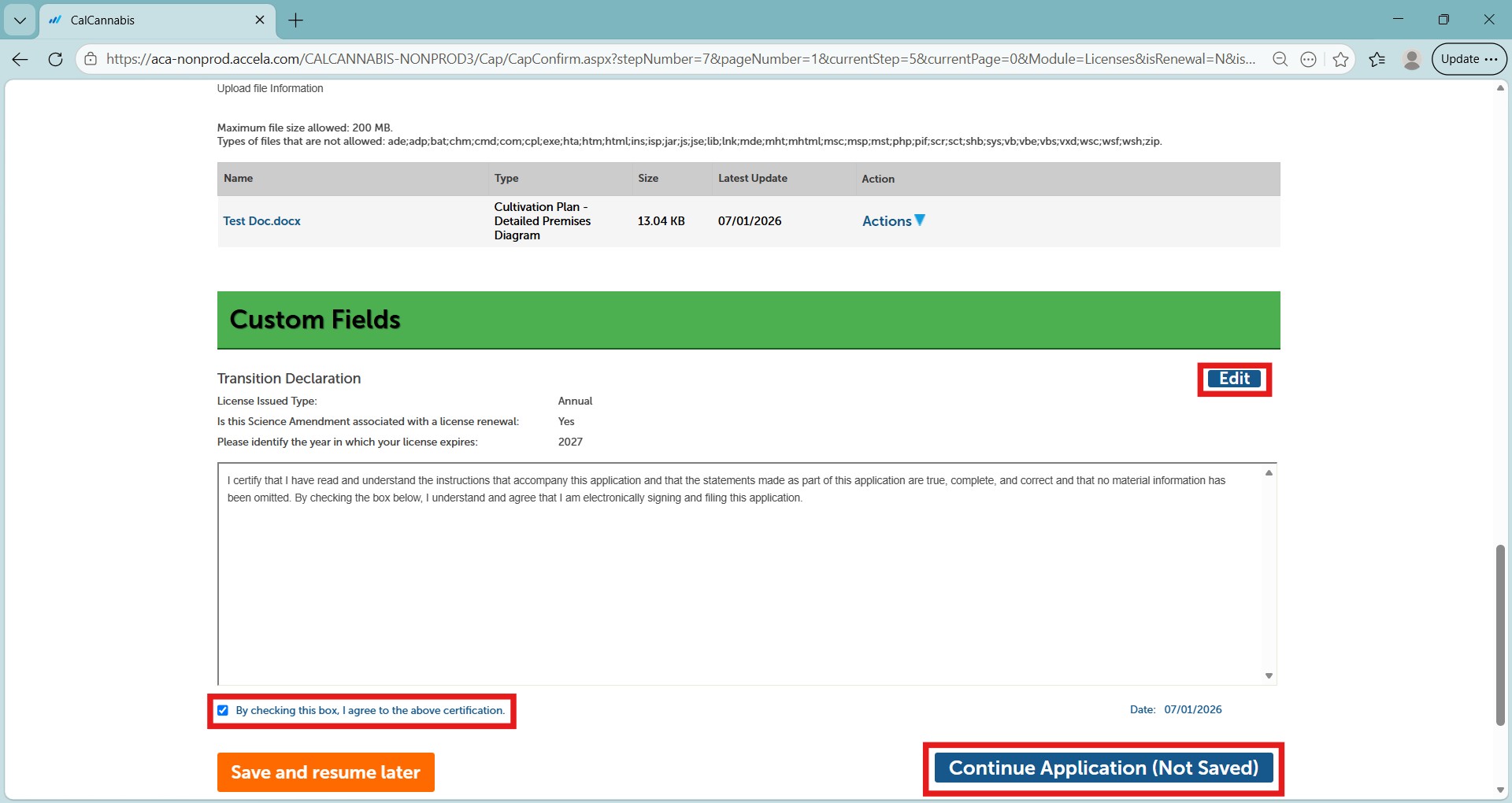Minimize the browser window

[1399, 20]
